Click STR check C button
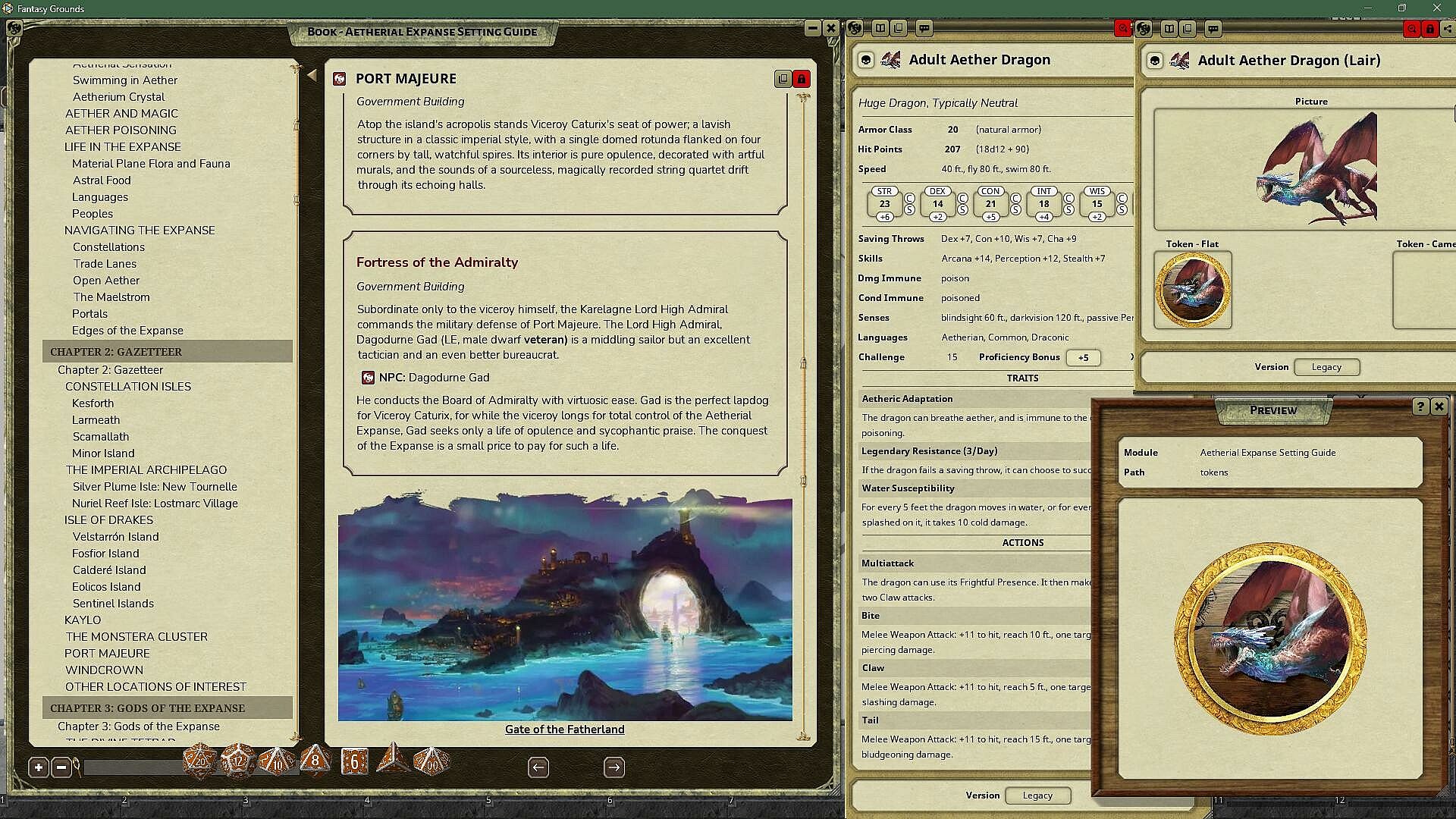Screen dimensions: 1456x819 [x=909, y=198]
